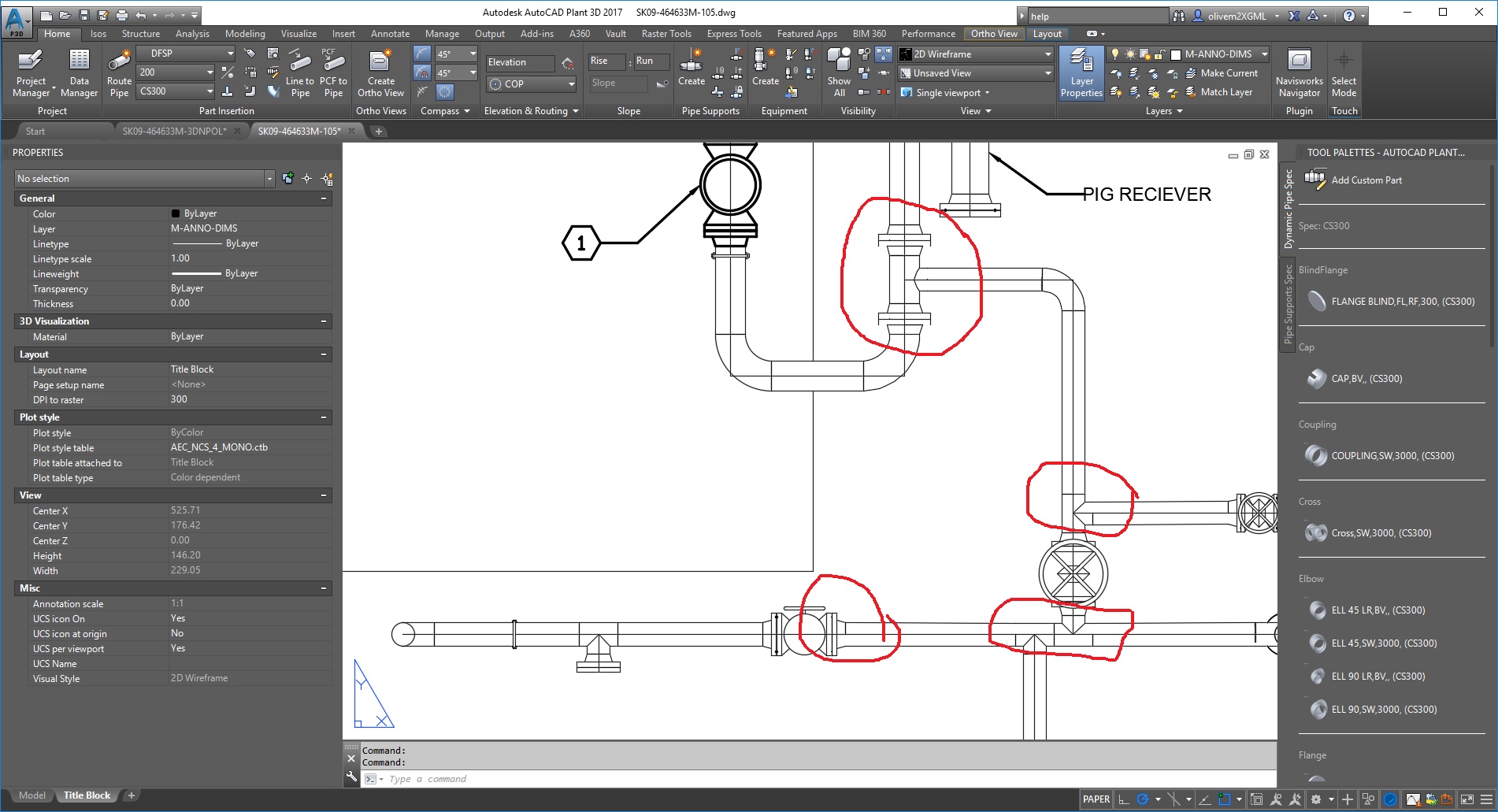This screenshot has height=812, width=1498.
Task: Select FLANGE BLIND part from tool palette
Action: [1402, 302]
